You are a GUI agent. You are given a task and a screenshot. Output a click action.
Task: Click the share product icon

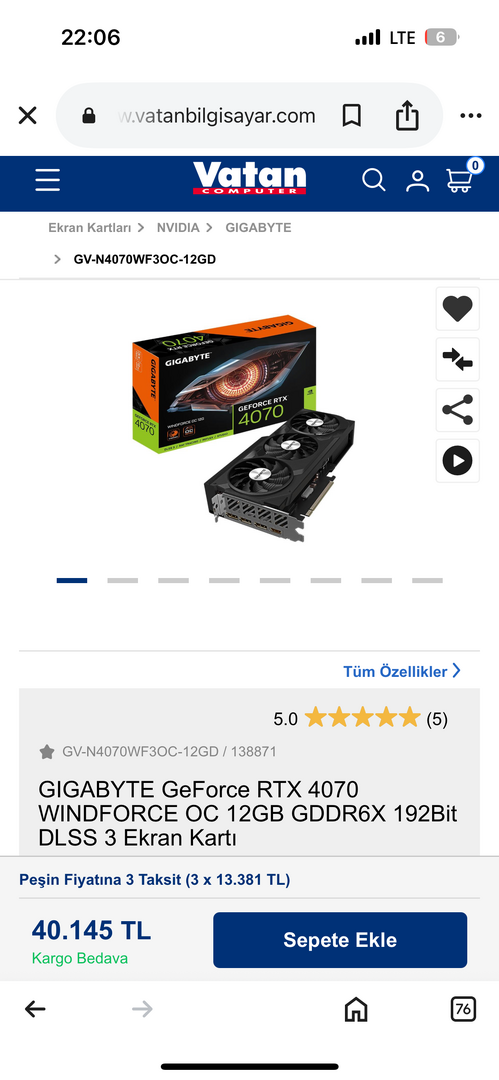458,410
